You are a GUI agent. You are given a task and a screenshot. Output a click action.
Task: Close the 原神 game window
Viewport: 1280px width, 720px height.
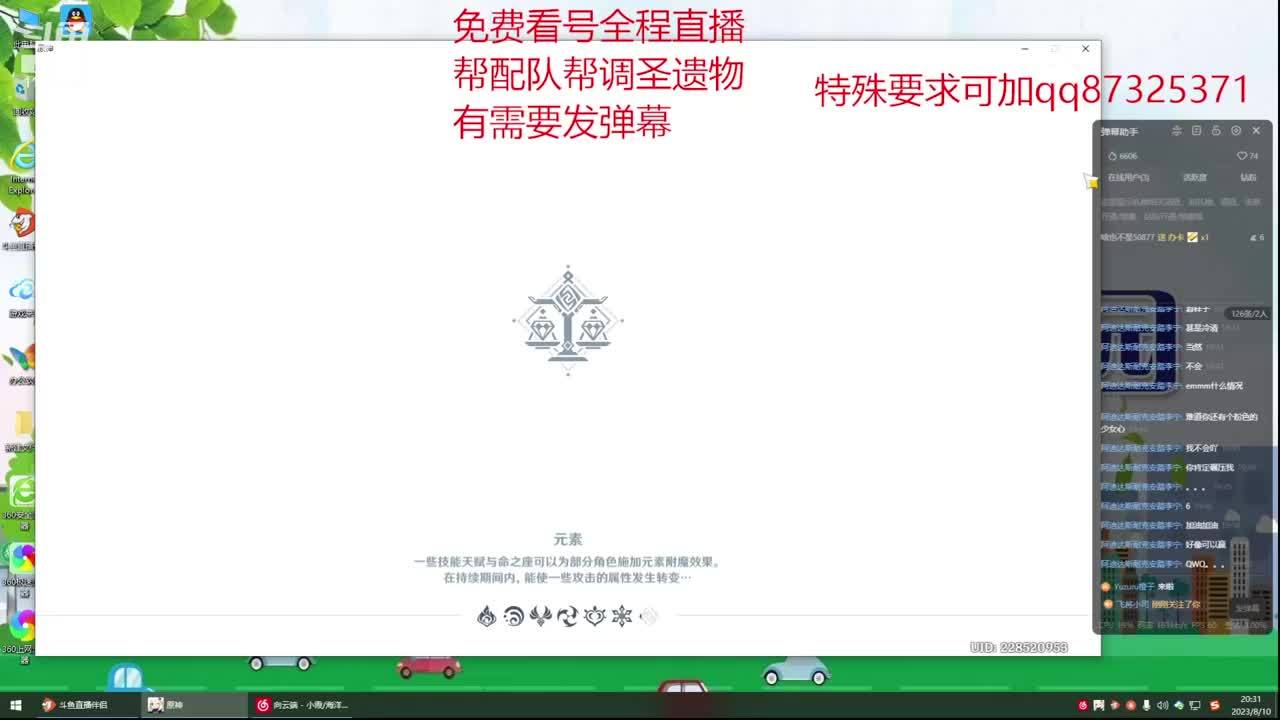click(1085, 49)
